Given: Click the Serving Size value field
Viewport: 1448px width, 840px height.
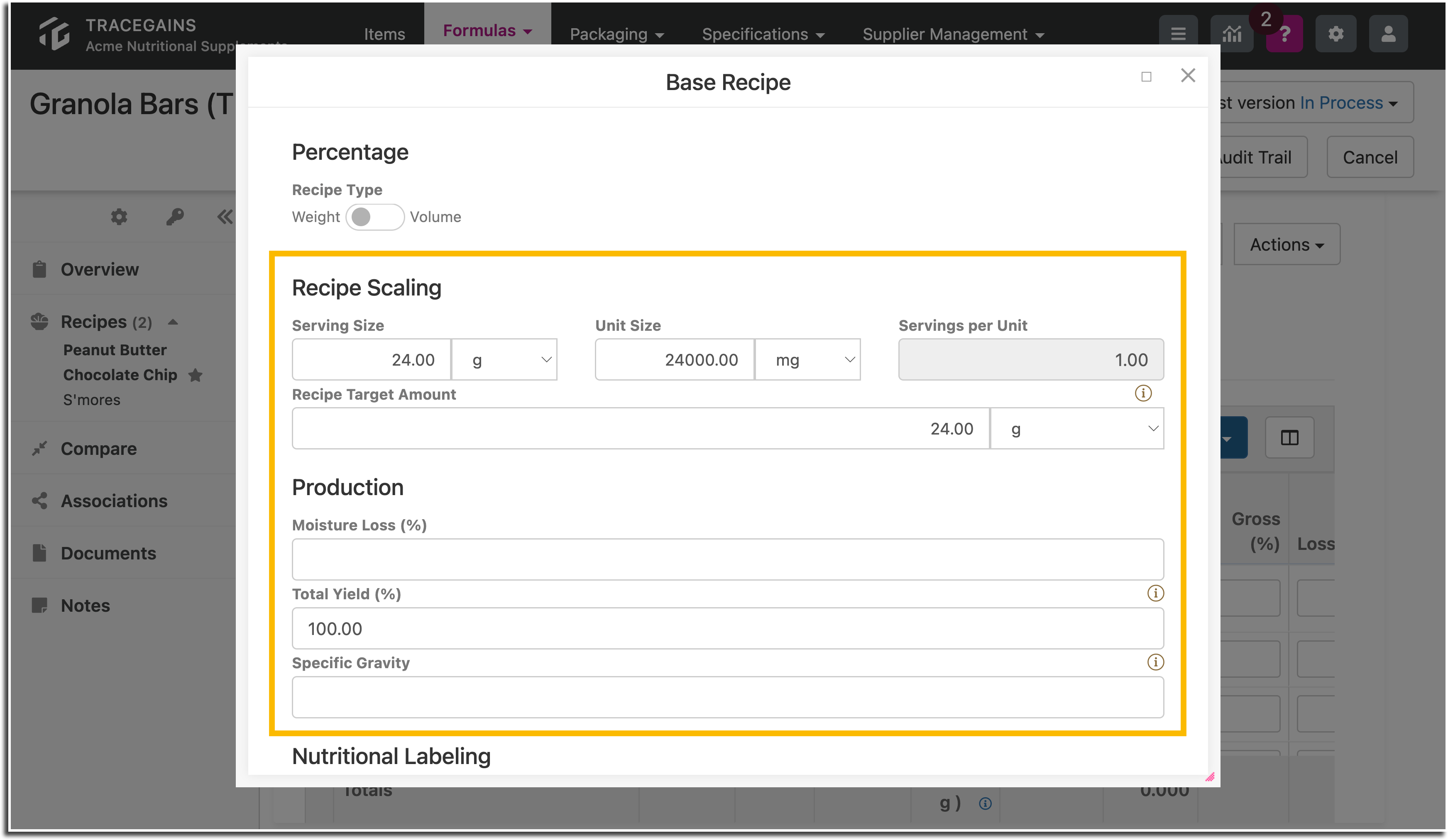Looking at the screenshot, I should tap(371, 360).
